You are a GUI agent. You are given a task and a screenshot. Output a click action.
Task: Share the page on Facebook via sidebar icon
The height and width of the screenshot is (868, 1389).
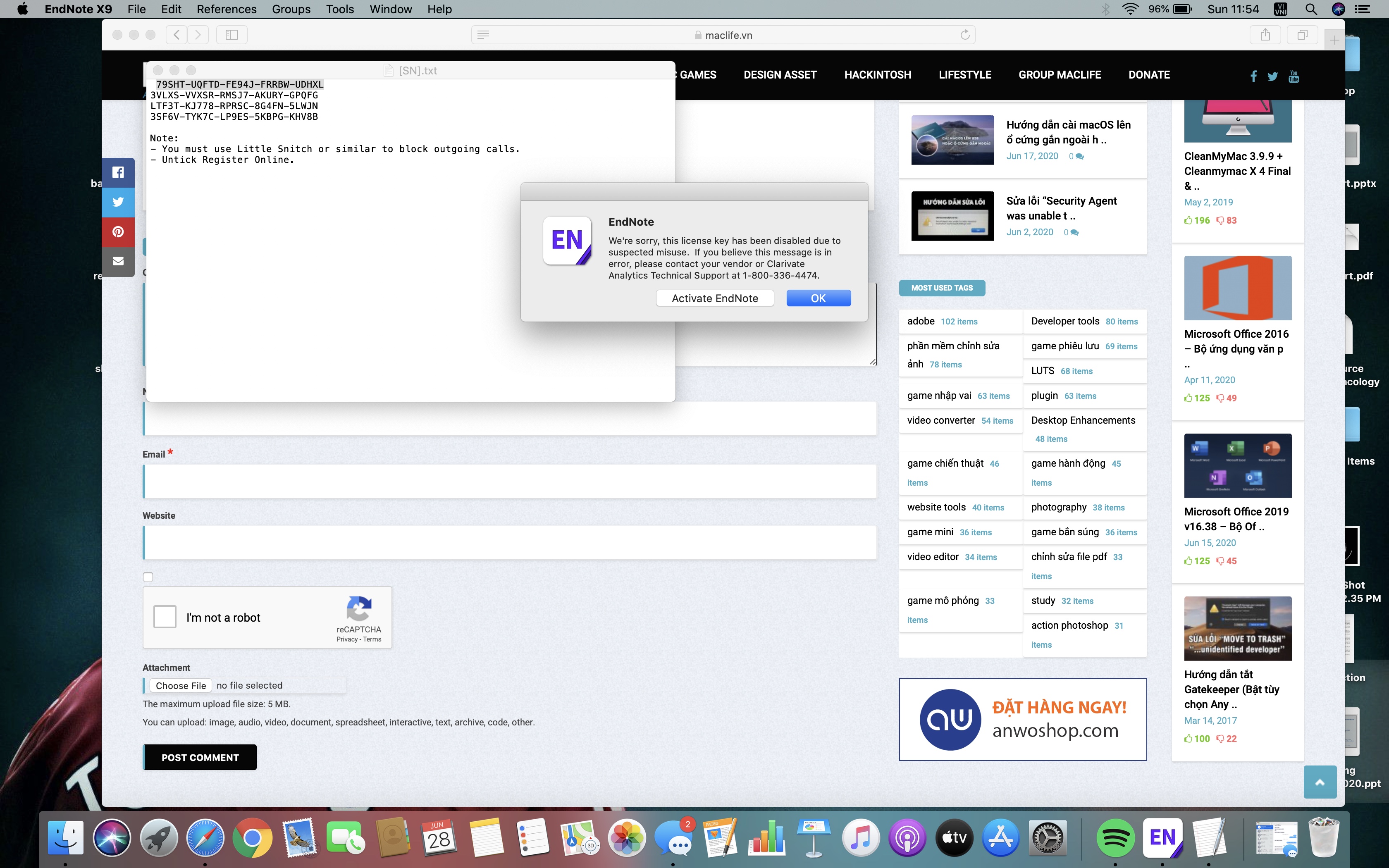[x=118, y=172]
